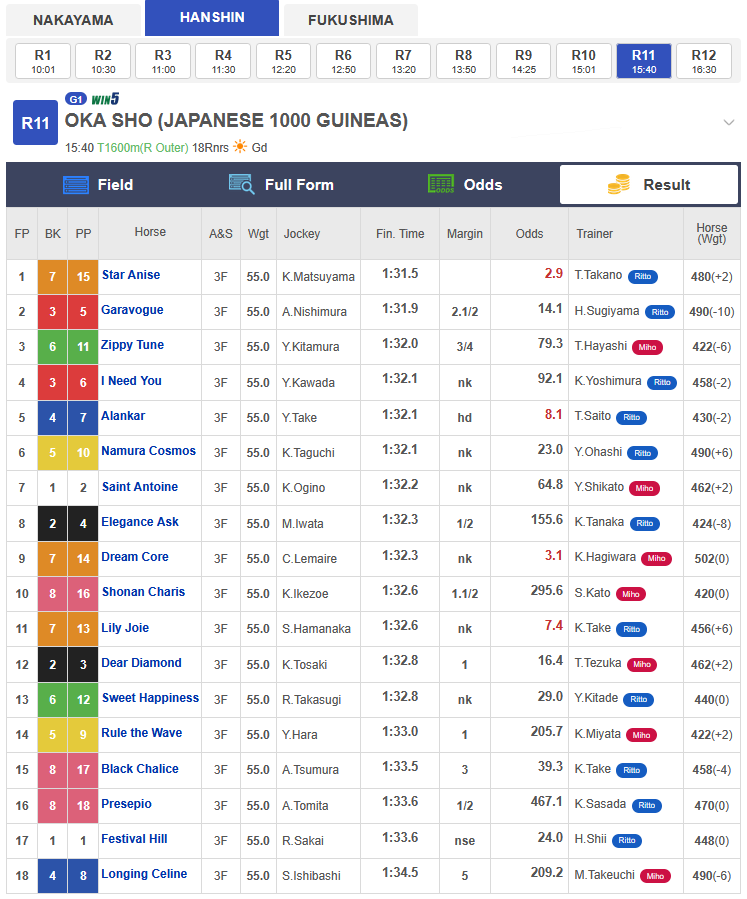
Task: Click Ritto badge beside H.Sugiyama
Action: [660, 312]
